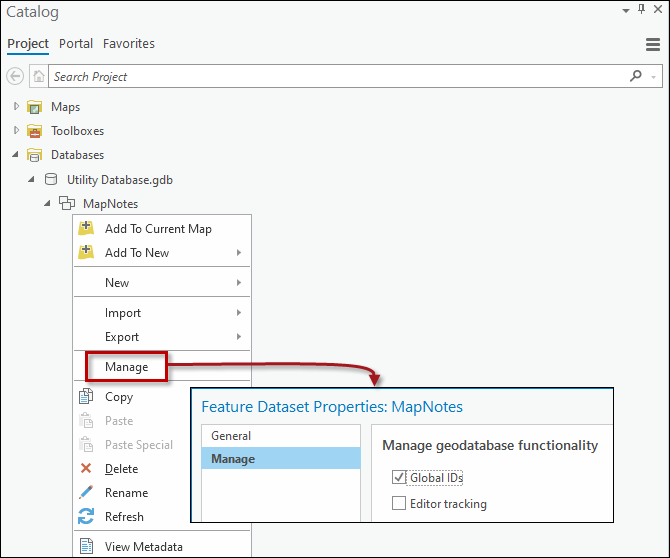Viewport: 670px width, 558px height.
Task: Click the Refresh arrows icon
Action: (x=86, y=516)
